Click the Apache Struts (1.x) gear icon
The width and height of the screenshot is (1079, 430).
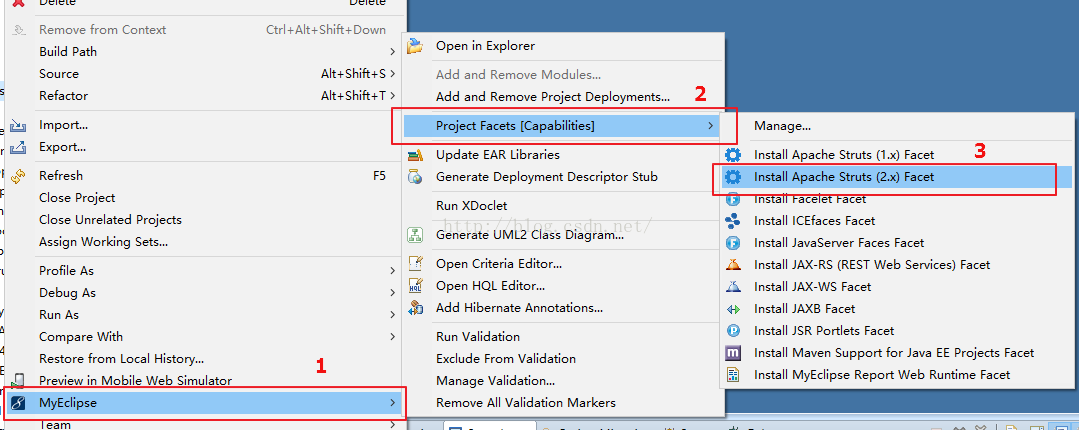point(734,155)
